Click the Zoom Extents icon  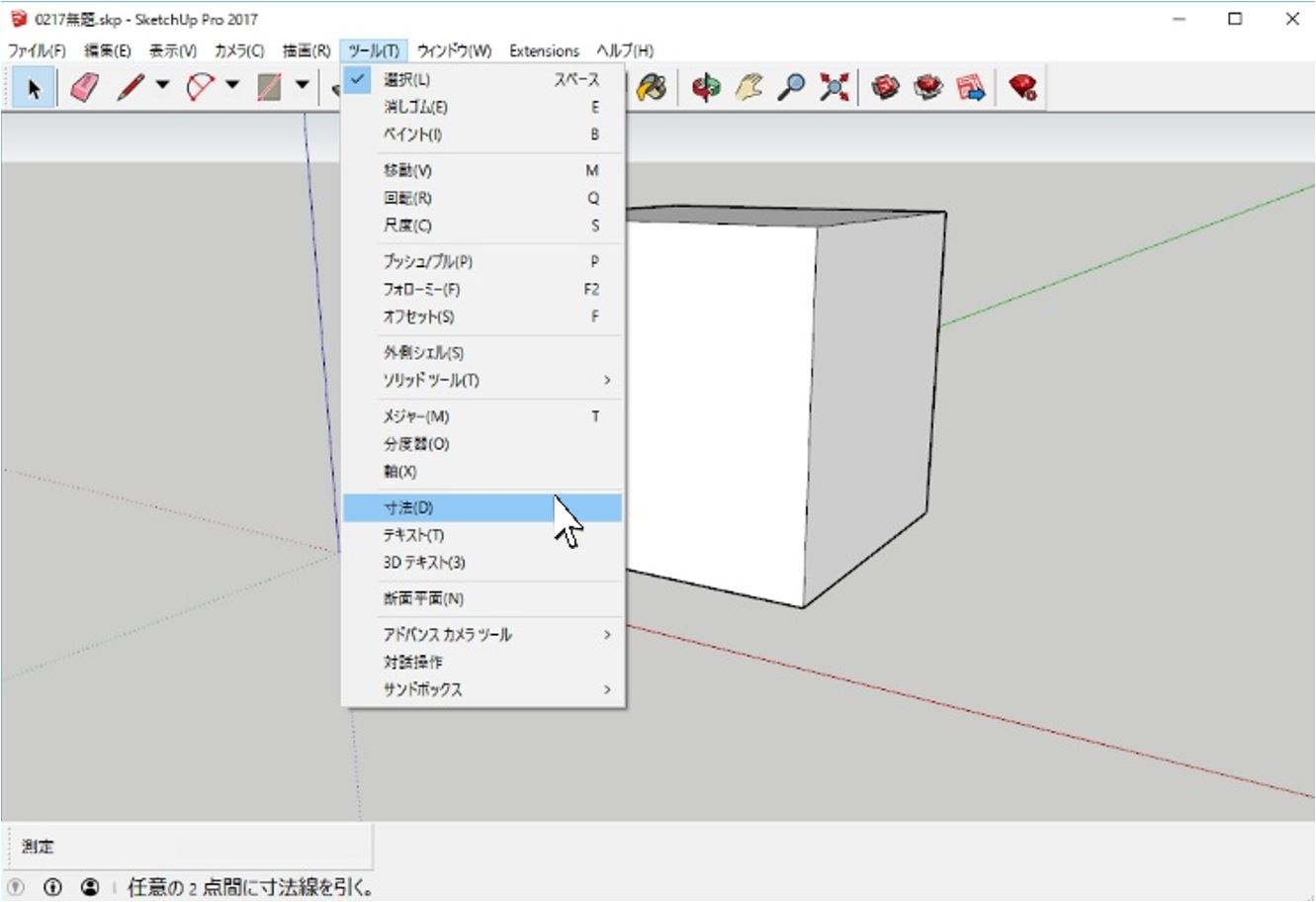pos(833,88)
